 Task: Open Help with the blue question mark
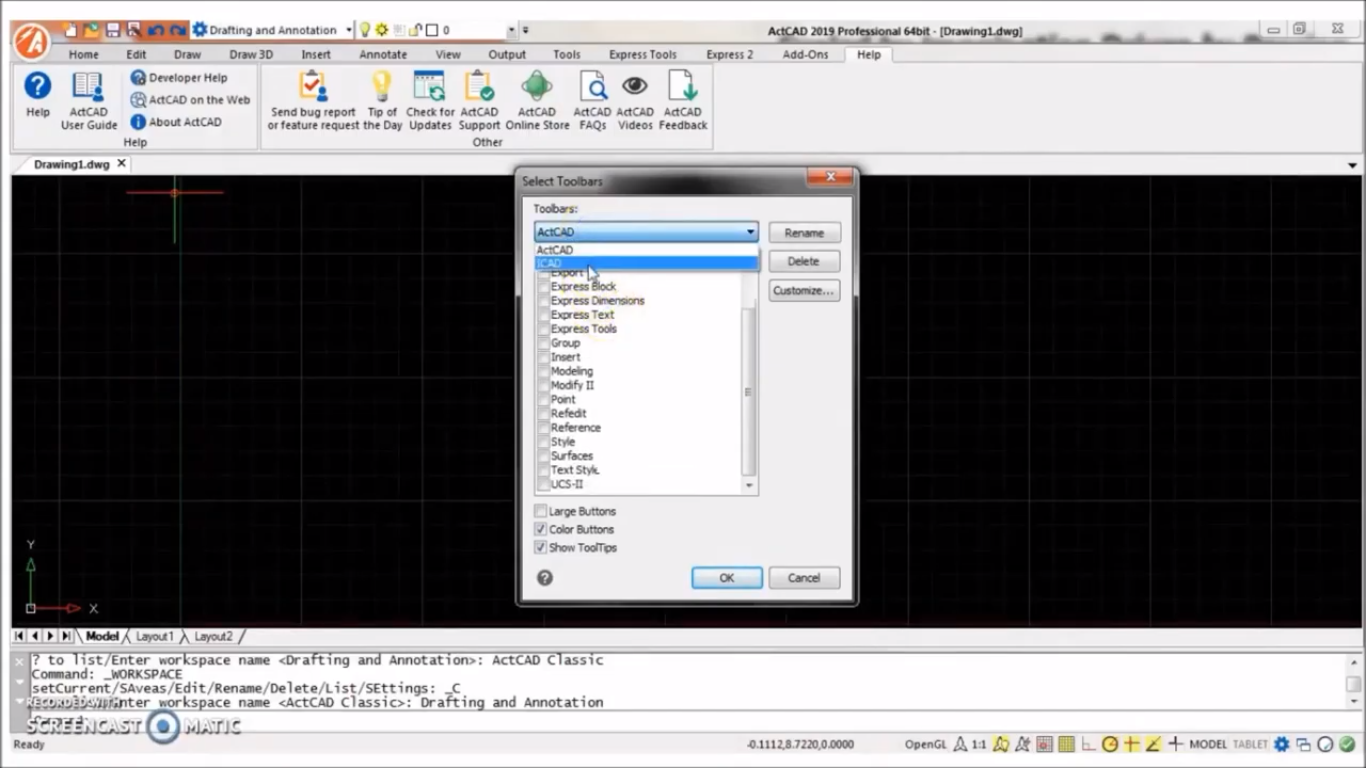pyautogui.click(x=38, y=95)
